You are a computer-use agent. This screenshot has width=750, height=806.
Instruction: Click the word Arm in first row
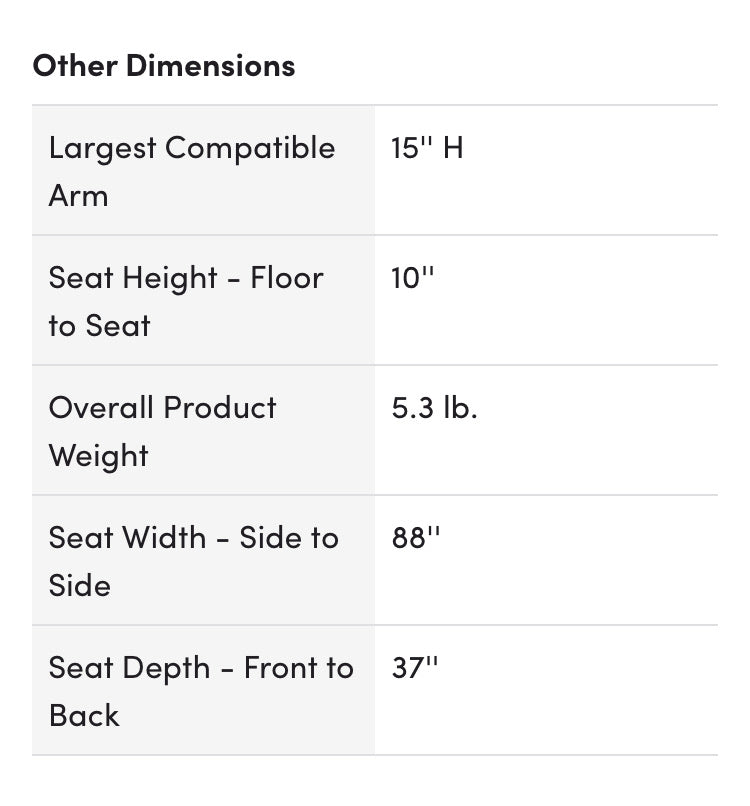[79, 196]
